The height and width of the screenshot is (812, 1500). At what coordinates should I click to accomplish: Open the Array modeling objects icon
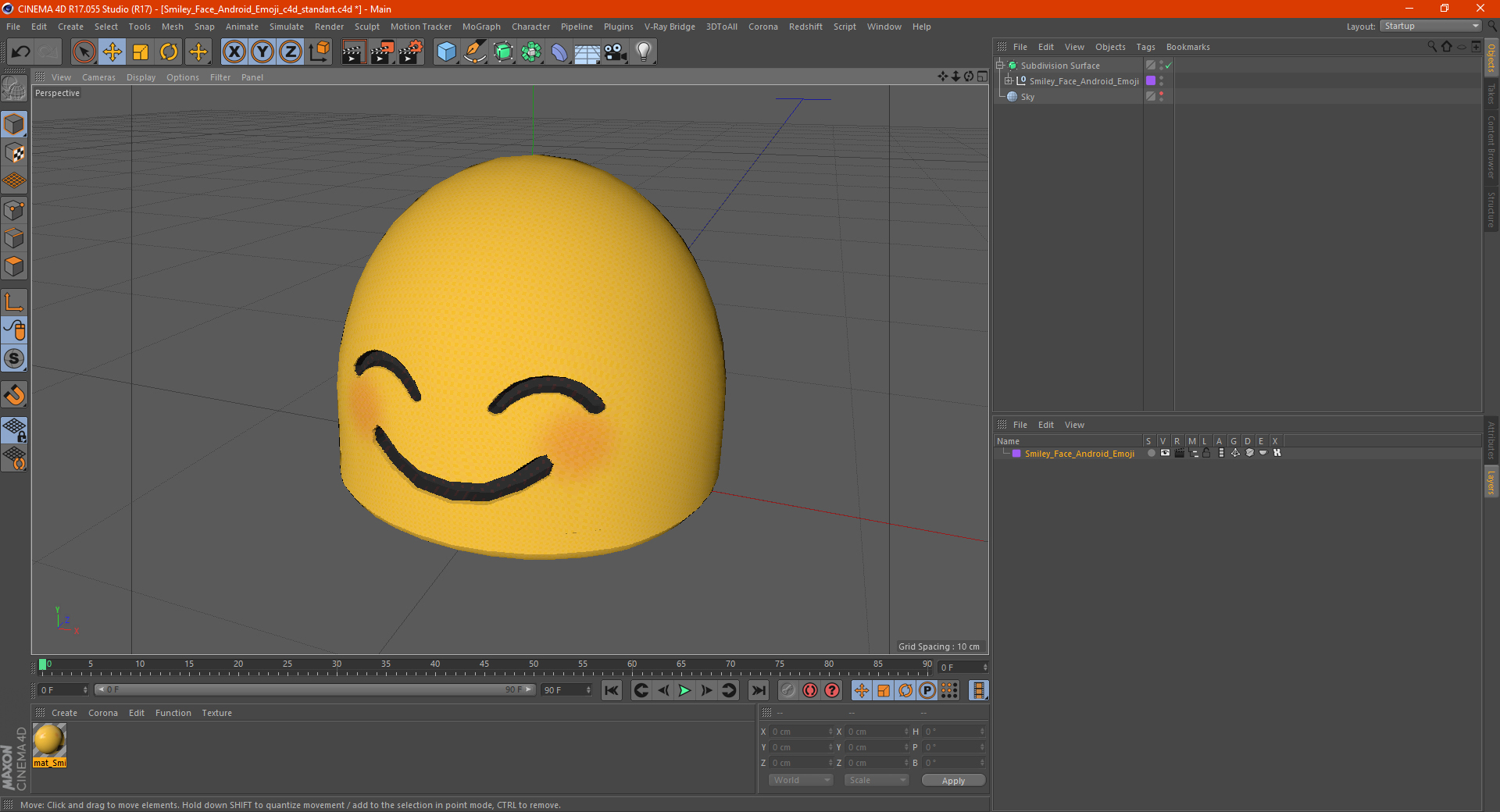point(531,52)
